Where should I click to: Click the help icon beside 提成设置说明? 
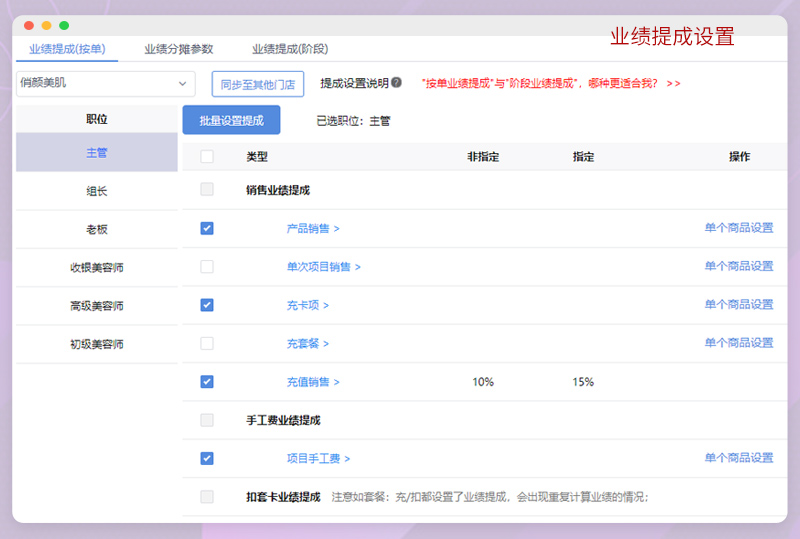pos(396,83)
